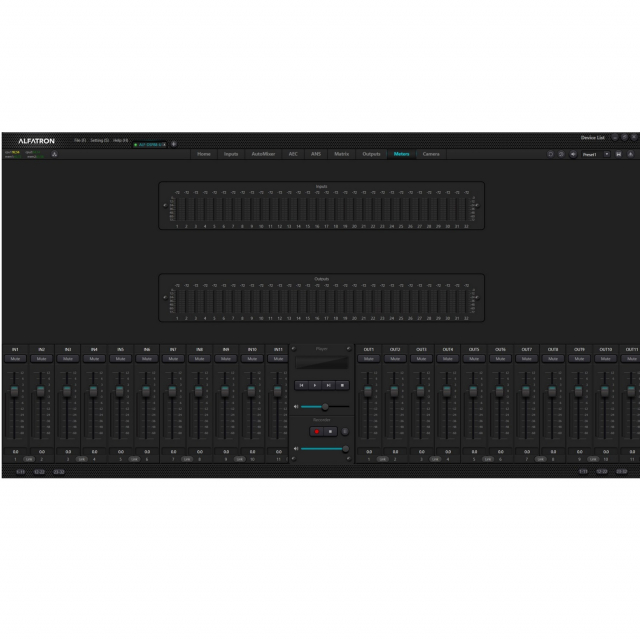This screenshot has width=640, height=640.
Task: Start recording with the red Record button
Action: (x=317, y=431)
